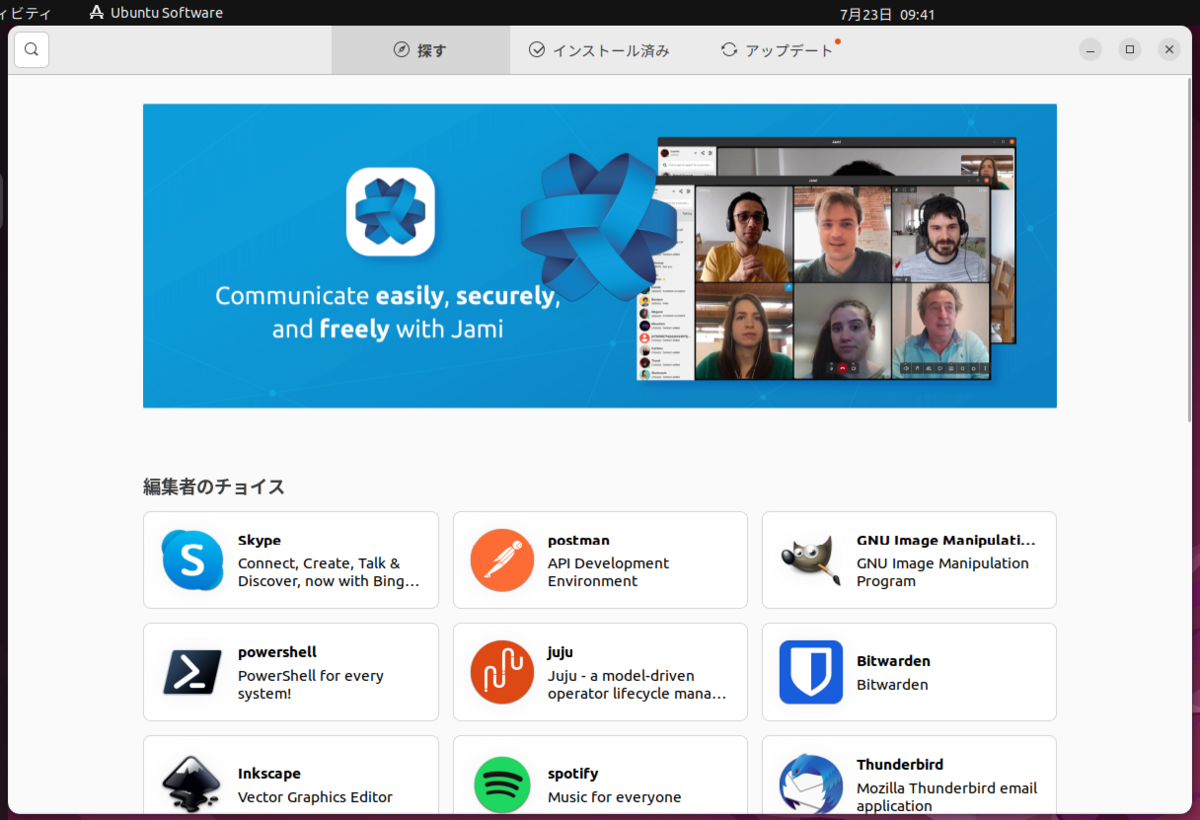Image resolution: width=1200 pixels, height=820 pixels.
Task: Click the checkmark icon beside インストール済み
Action: pyautogui.click(x=537, y=50)
